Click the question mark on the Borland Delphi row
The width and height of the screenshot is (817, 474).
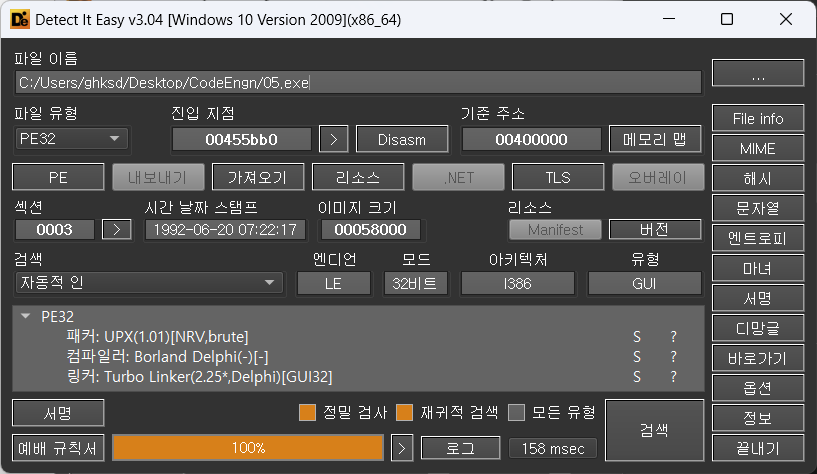point(673,357)
